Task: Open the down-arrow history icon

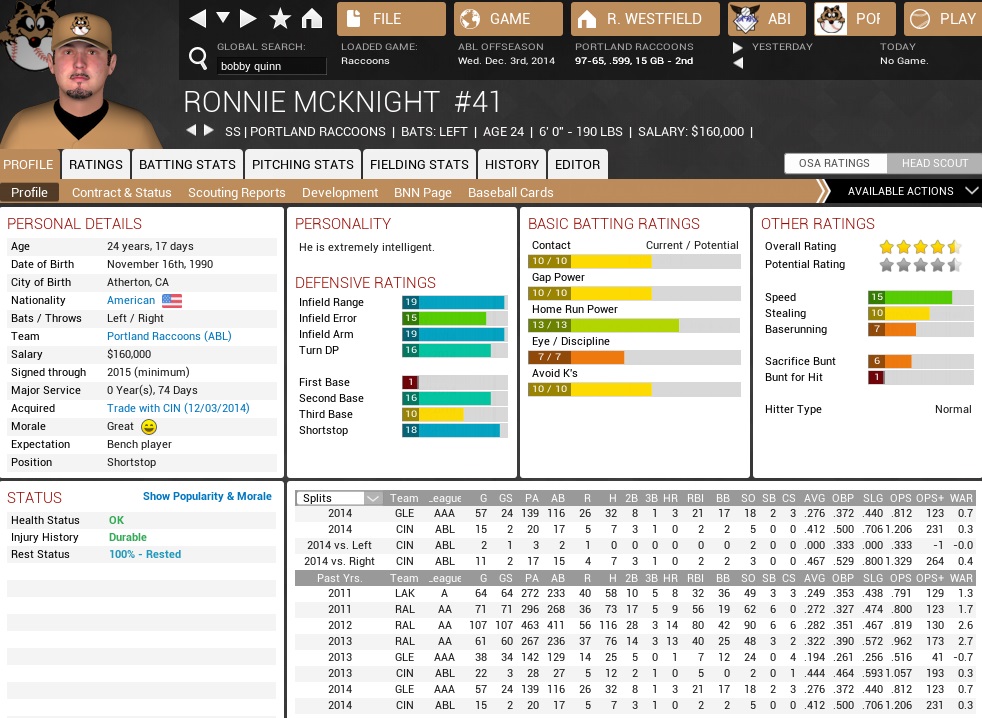Action: [x=223, y=18]
